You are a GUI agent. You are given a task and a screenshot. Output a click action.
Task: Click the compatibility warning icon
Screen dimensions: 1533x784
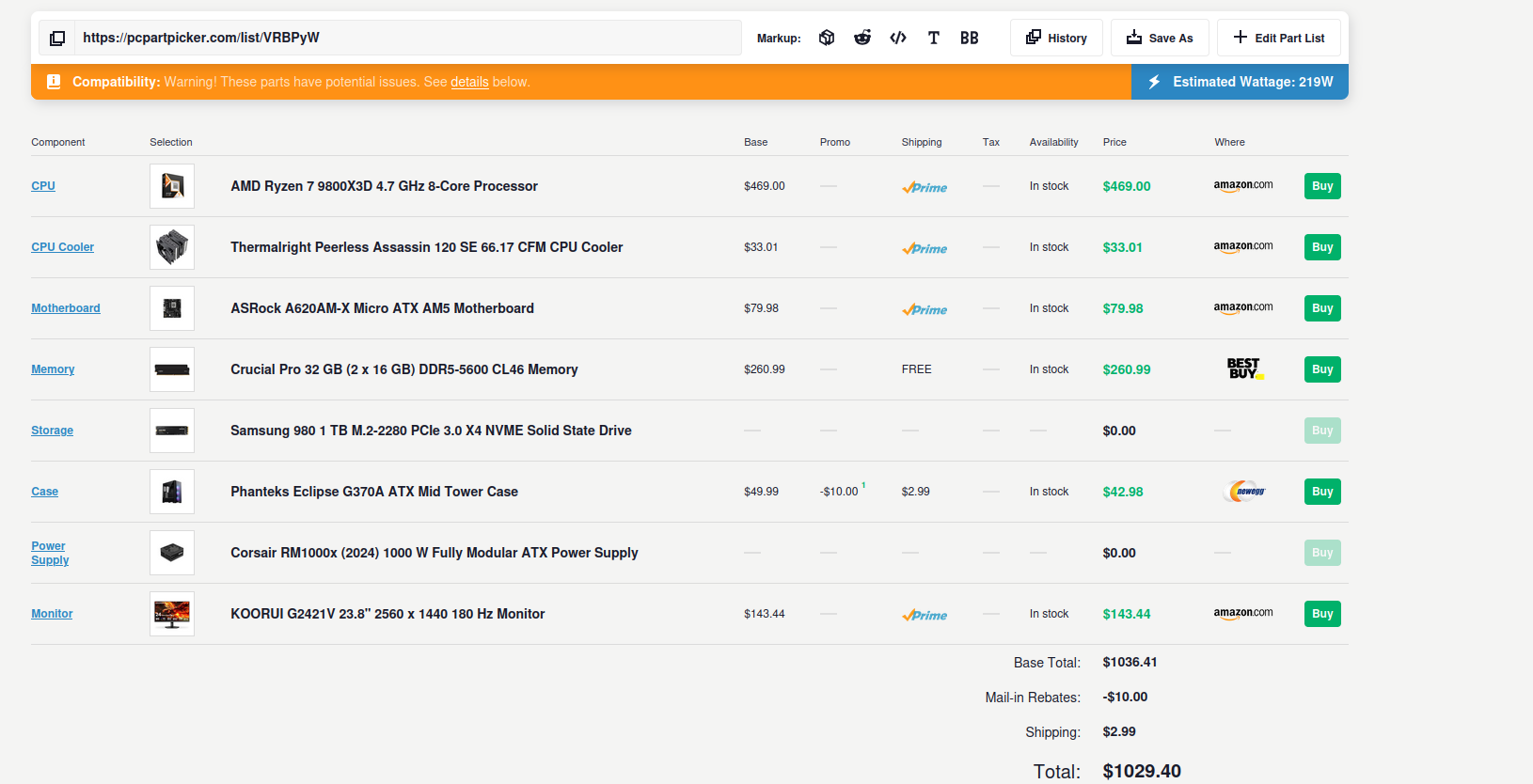click(54, 82)
